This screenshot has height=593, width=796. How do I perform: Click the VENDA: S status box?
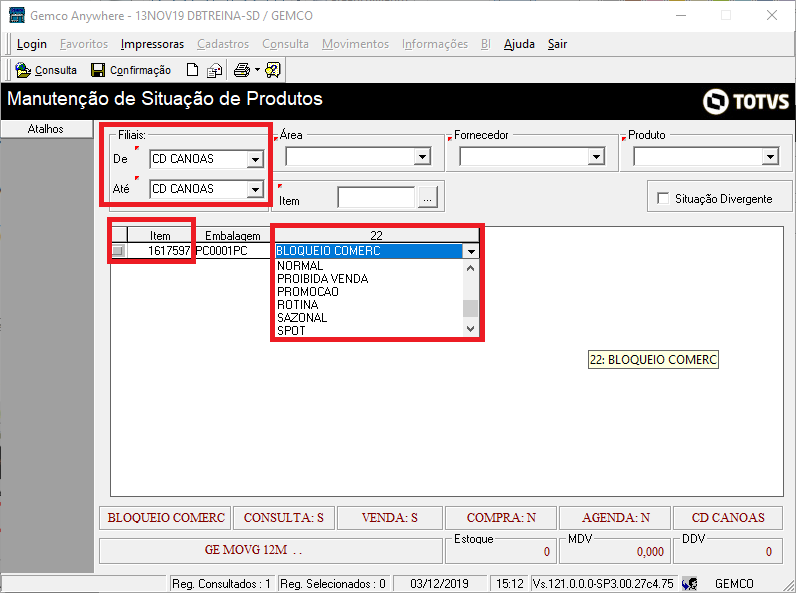[389, 518]
